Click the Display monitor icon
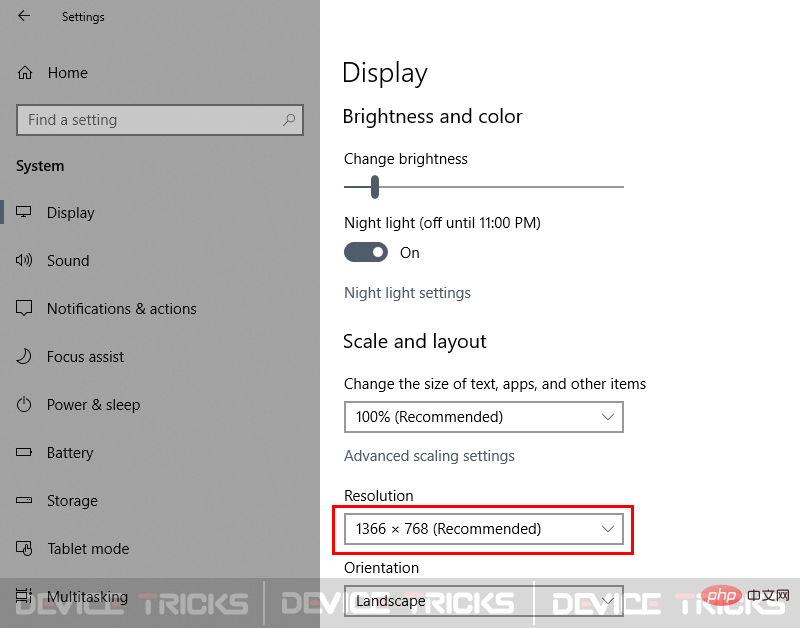Image resolution: width=800 pixels, height=628 pixels. click(x=23, y=212)
